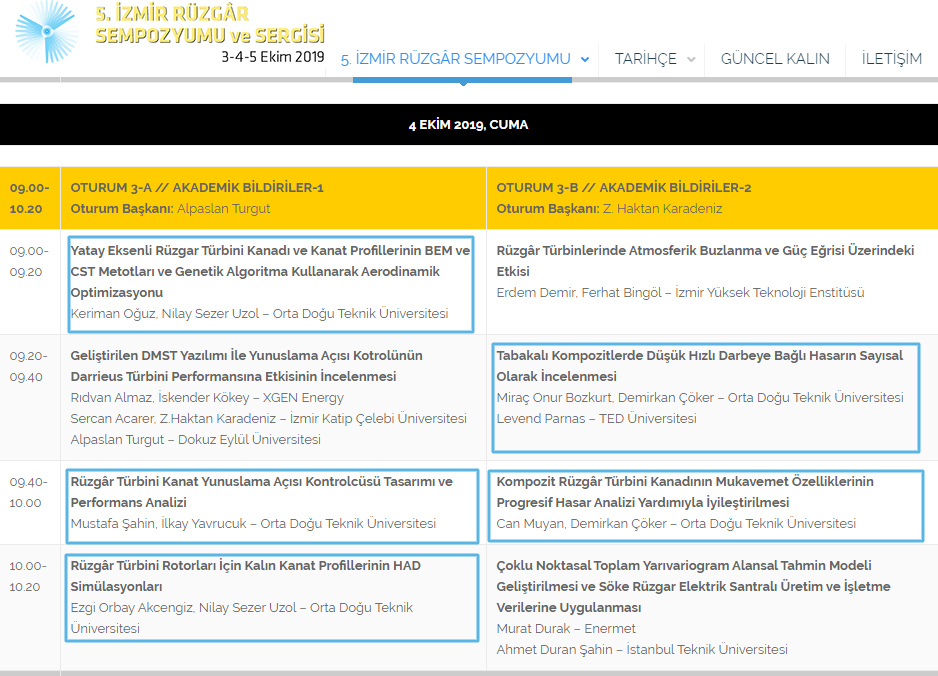Expand the chevron beside 5. İzmir Rüzgâr Sempozyumu
This screenshot has height=676, width=938.
click(585, 59)
